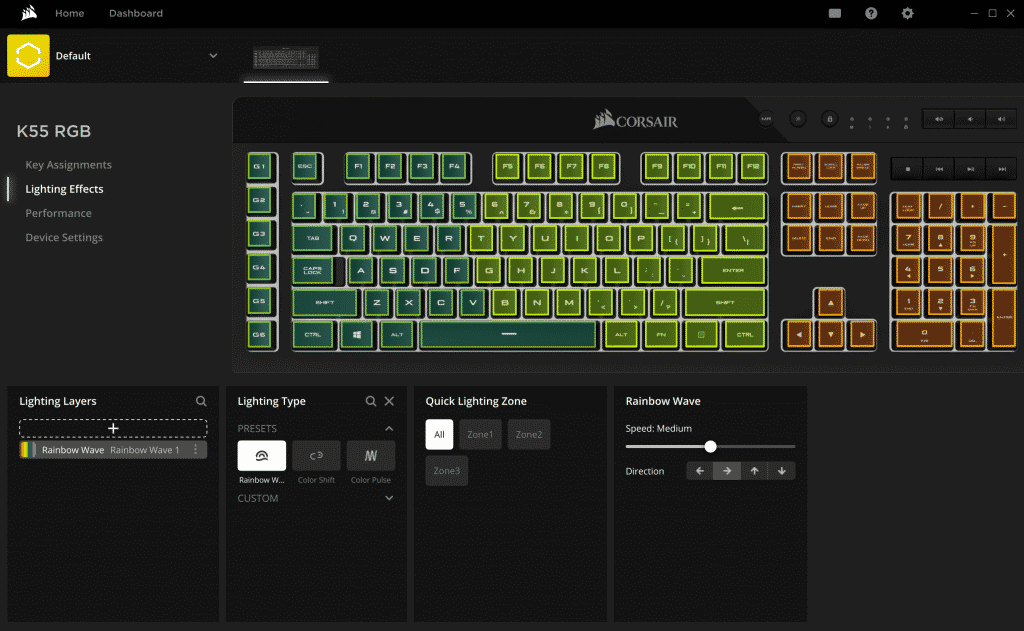Click the keyboard's Windows lock button
This screenshot has width=1024, height=631.
coord(829,119)
